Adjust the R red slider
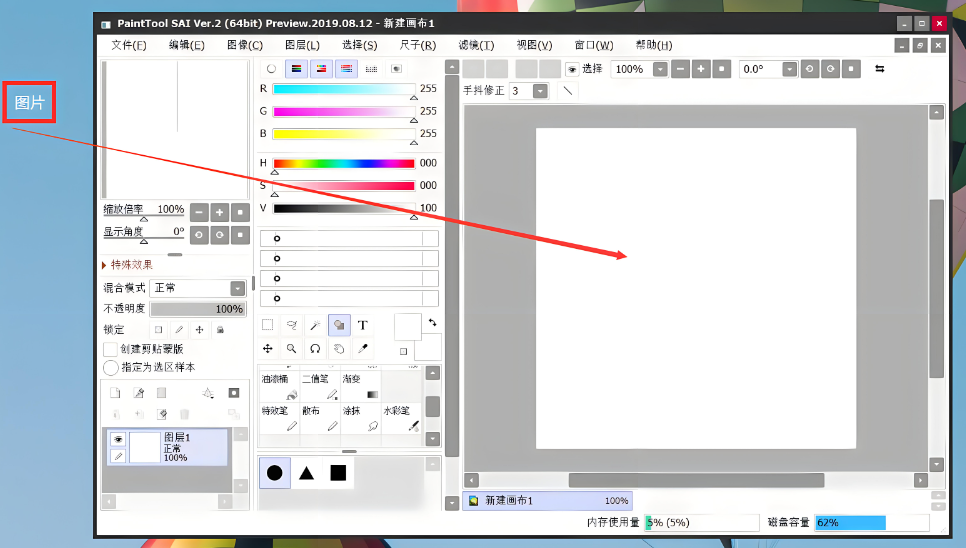 click(344, 89)
